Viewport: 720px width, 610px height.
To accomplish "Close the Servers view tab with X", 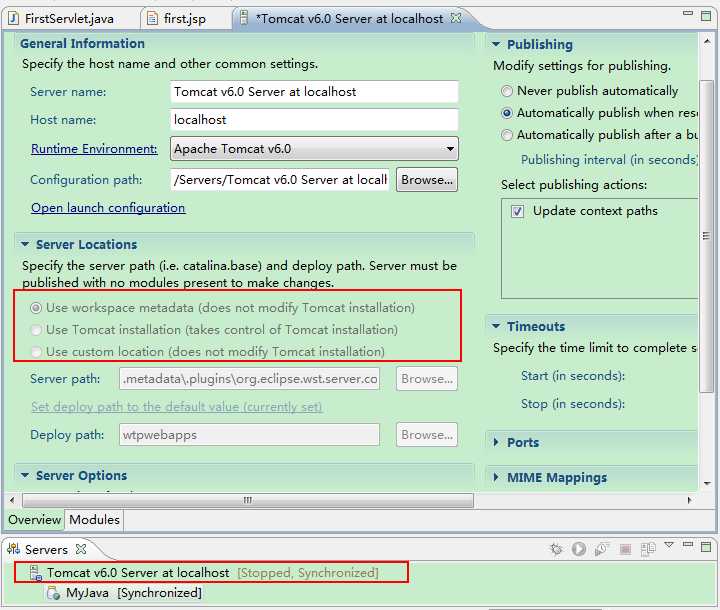I will (81, 549).
